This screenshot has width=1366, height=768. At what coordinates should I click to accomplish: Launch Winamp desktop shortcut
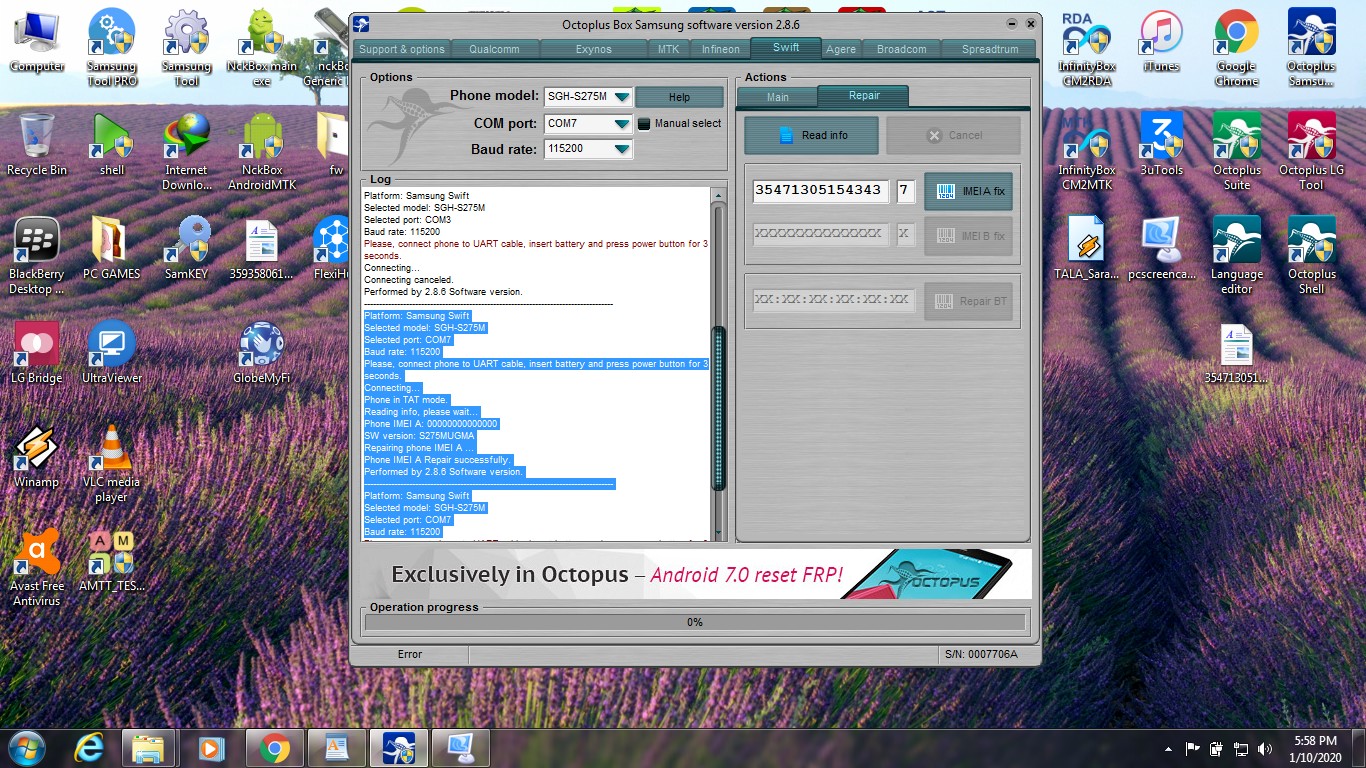37,456
